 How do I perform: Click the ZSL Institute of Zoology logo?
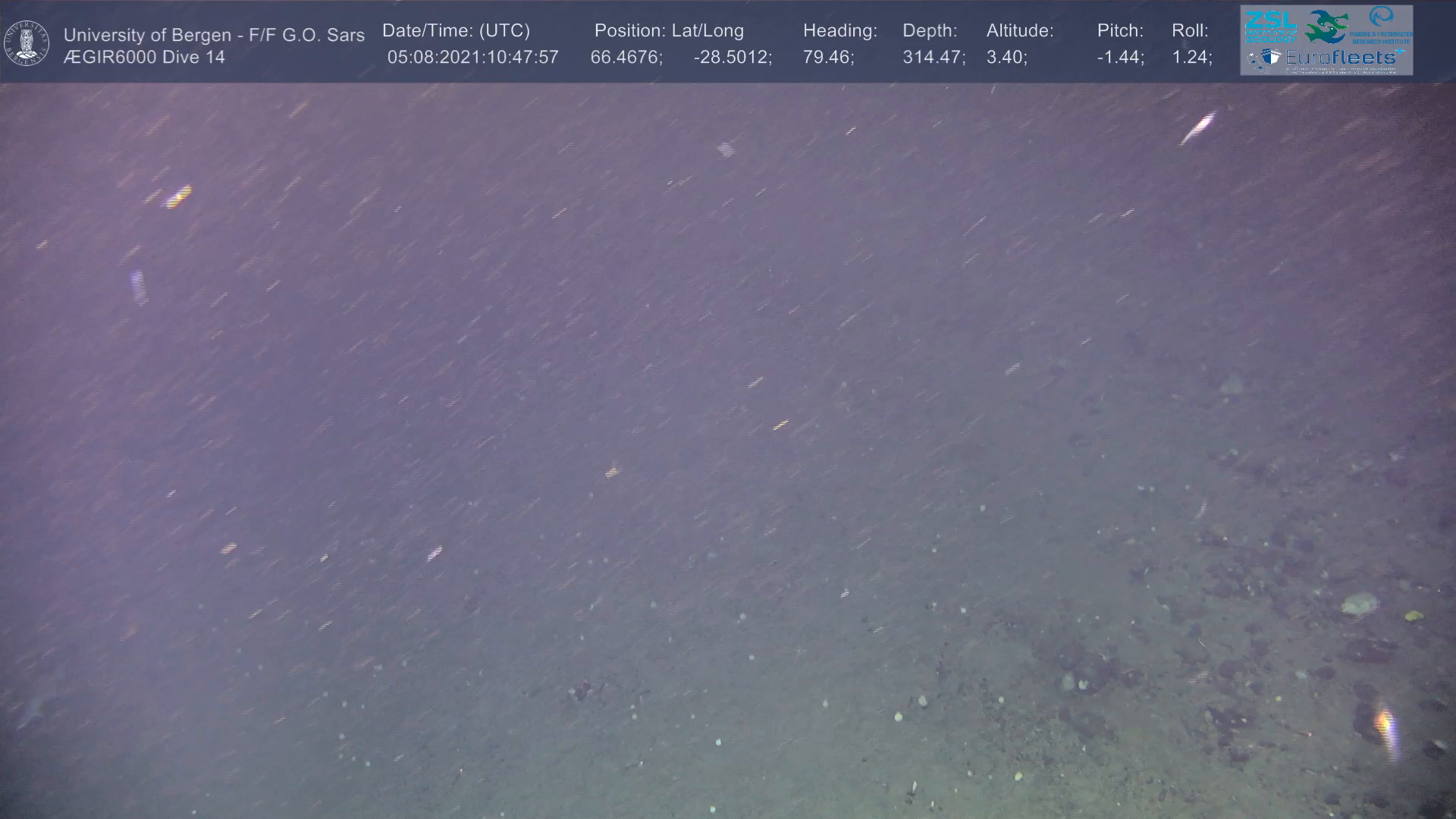coord(1270,26)
